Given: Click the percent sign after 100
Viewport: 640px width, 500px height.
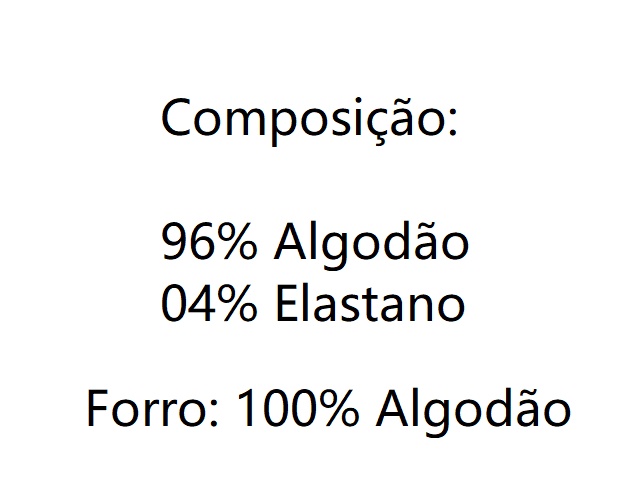Looking at the screenshot, I should coord(338,410).
